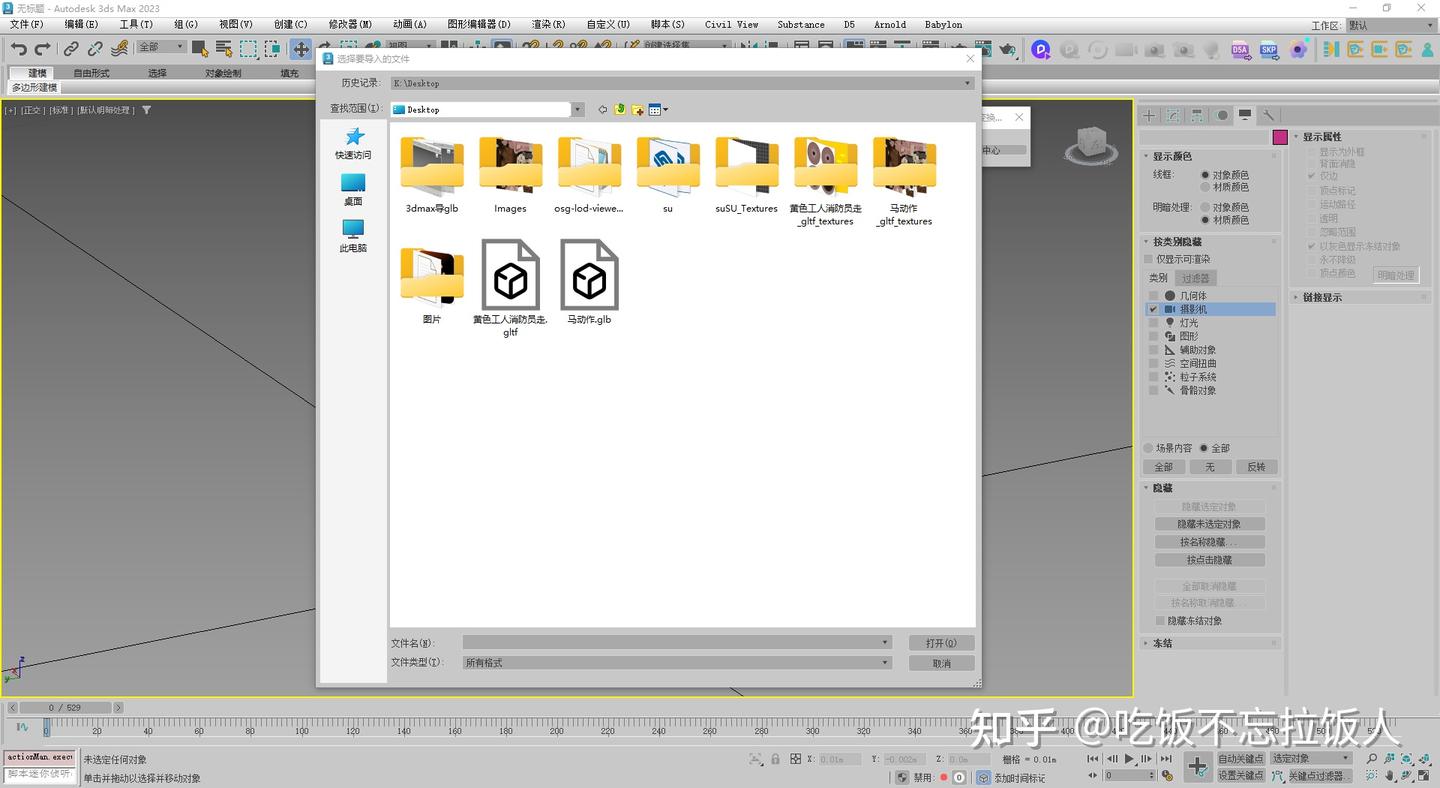Open the Utilities wrench panel tab
Image resolution: width=1440 pixels, height=788 pixels.
pyautogui.click(x=1268, y=115)
